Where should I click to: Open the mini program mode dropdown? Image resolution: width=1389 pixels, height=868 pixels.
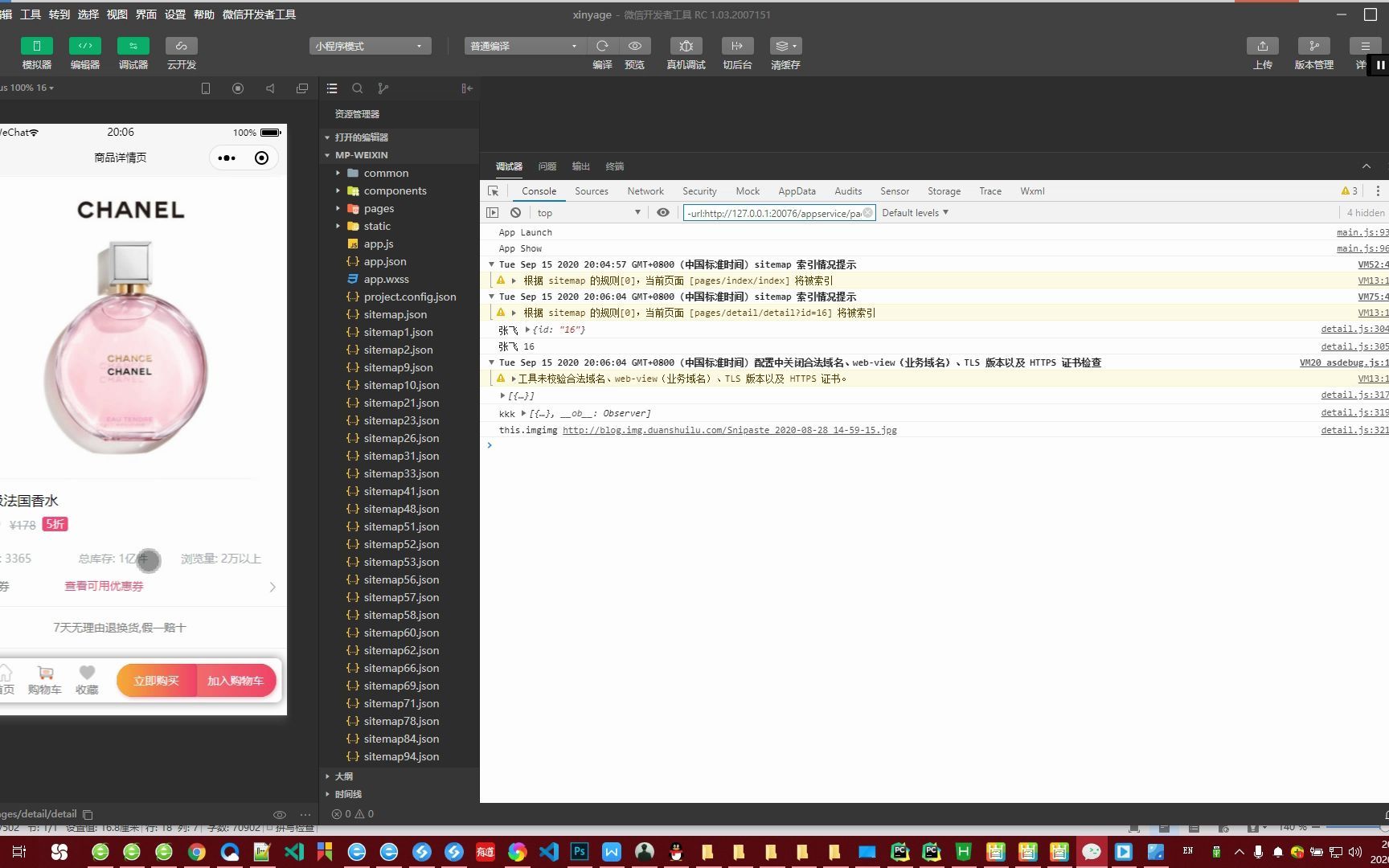point(370,46)
